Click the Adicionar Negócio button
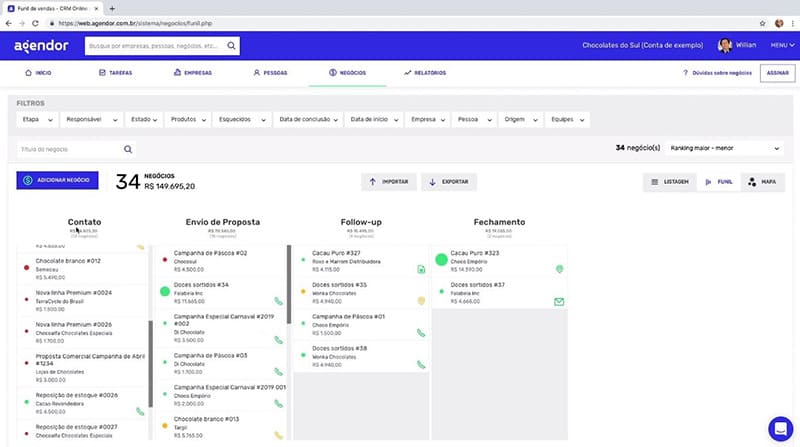This screenshot has width=800, height=447. [57, 180]
